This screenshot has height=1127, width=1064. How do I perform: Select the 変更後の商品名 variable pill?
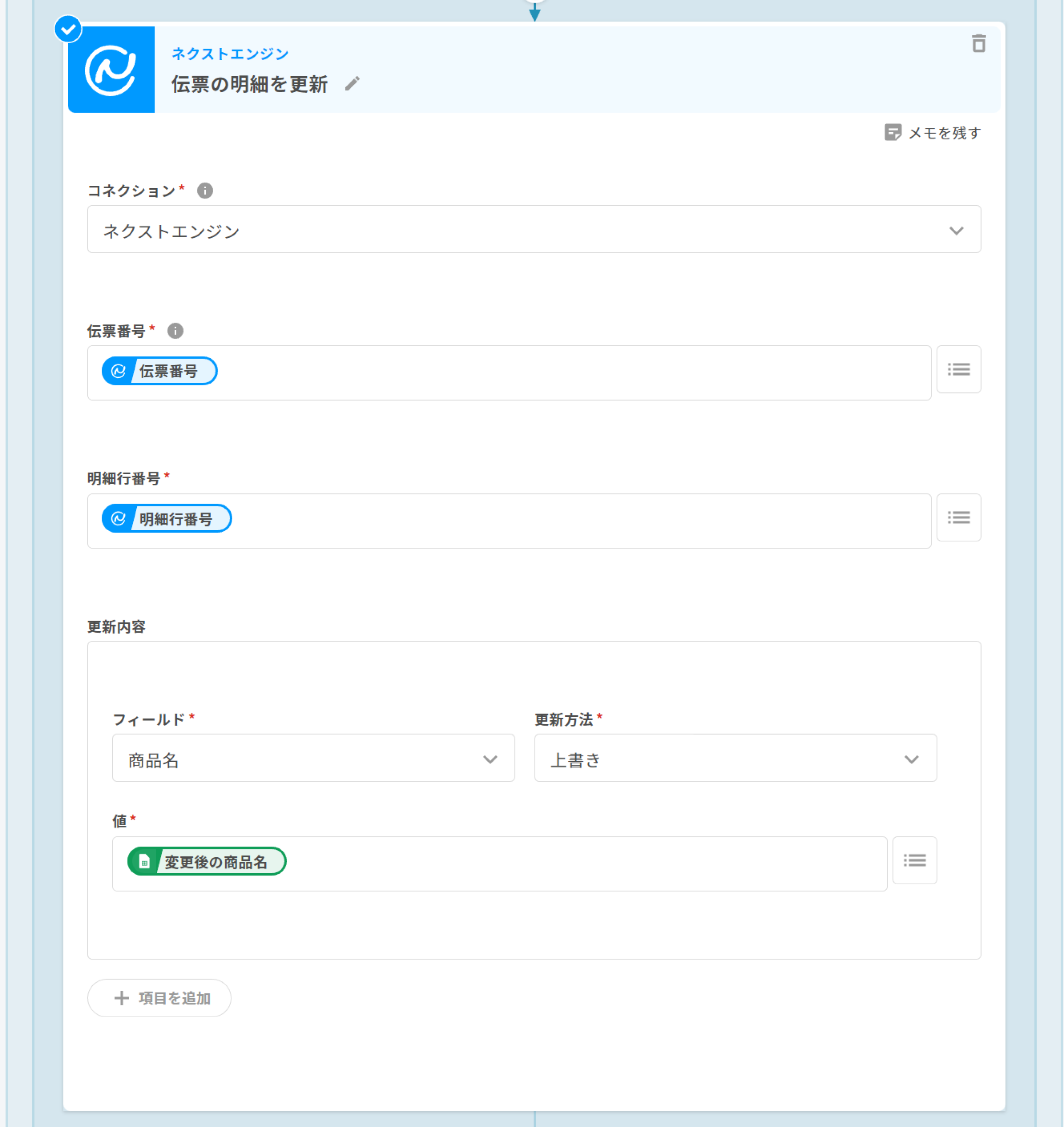(207, 861)
